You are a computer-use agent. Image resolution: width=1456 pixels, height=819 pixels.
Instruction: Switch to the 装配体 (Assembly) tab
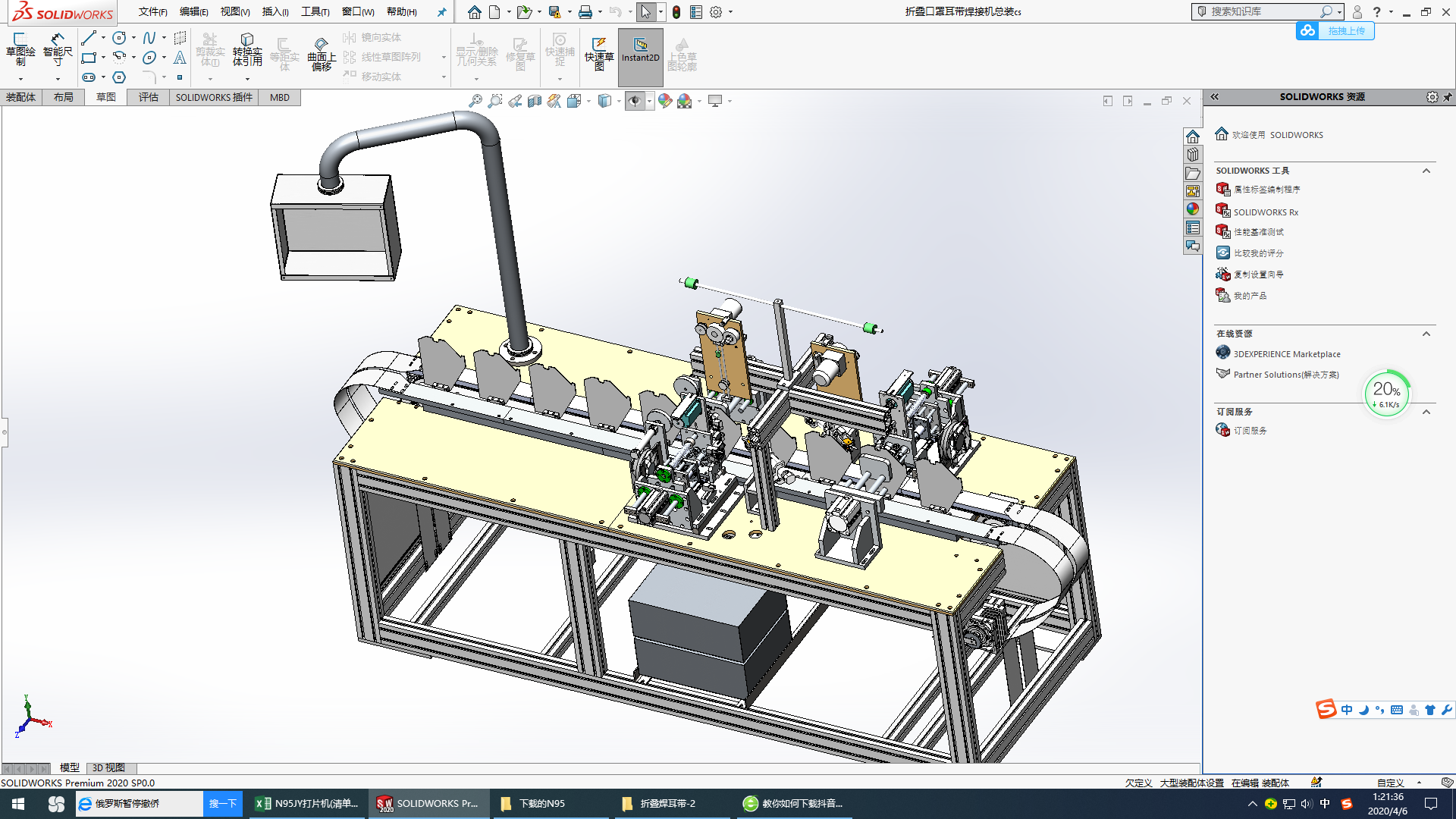click(x=21, y=97)
